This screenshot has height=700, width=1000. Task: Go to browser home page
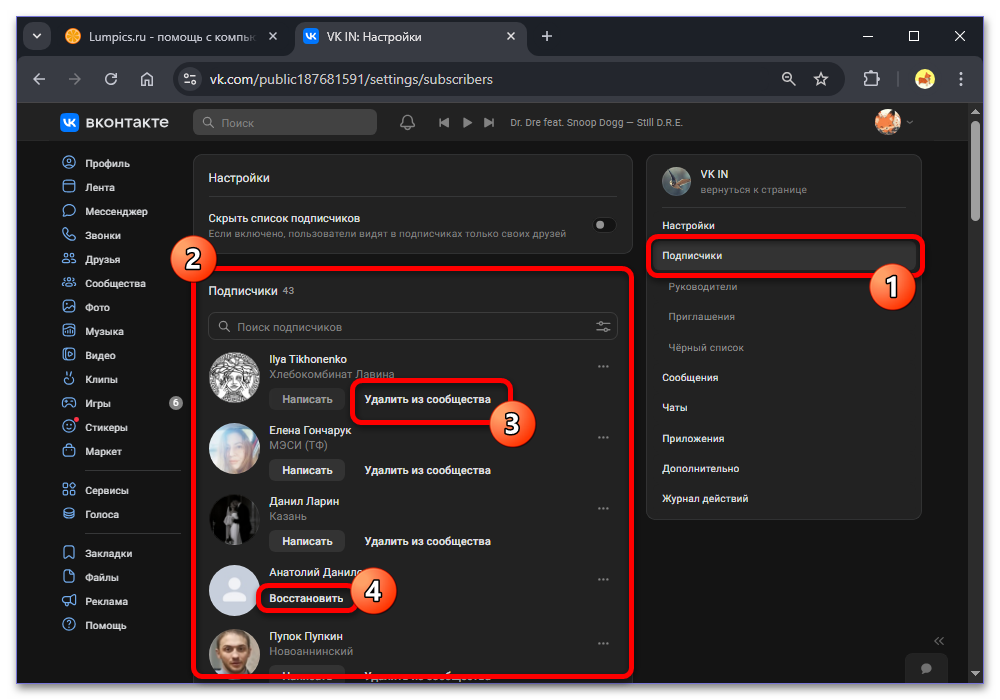(x=147, y=79)
